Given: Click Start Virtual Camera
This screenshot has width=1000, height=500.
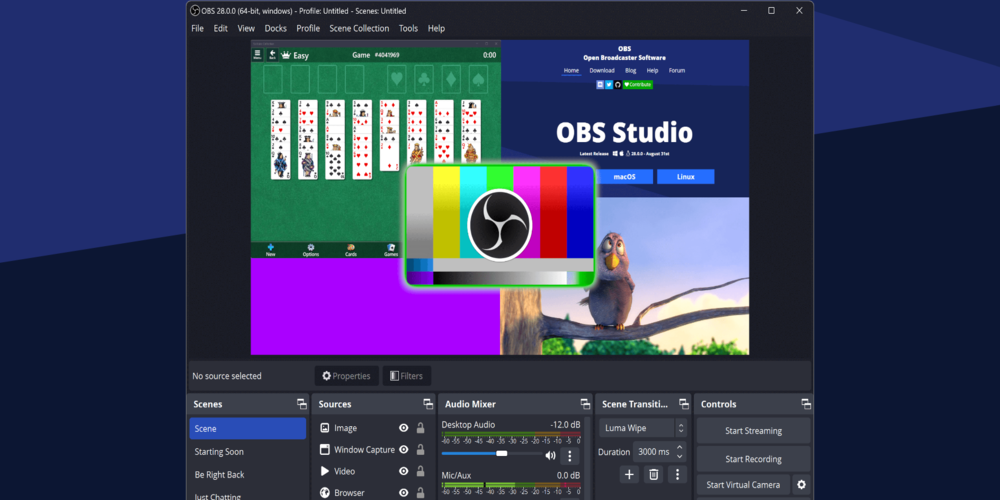Looking at the screenshot, I should 743,485.
